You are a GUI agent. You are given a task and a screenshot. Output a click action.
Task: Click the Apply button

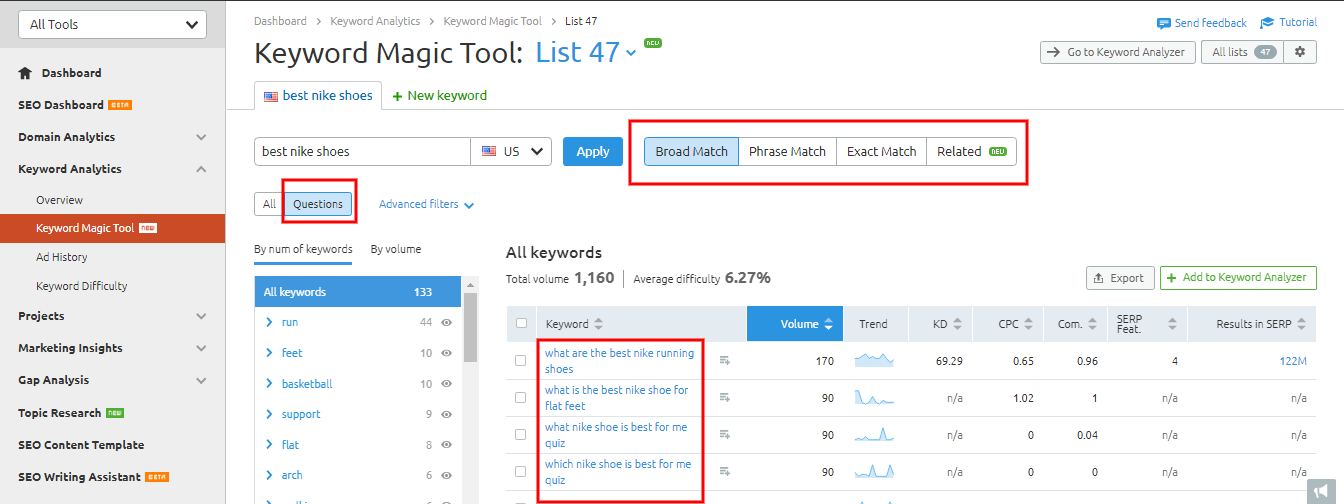pos(593,152)
